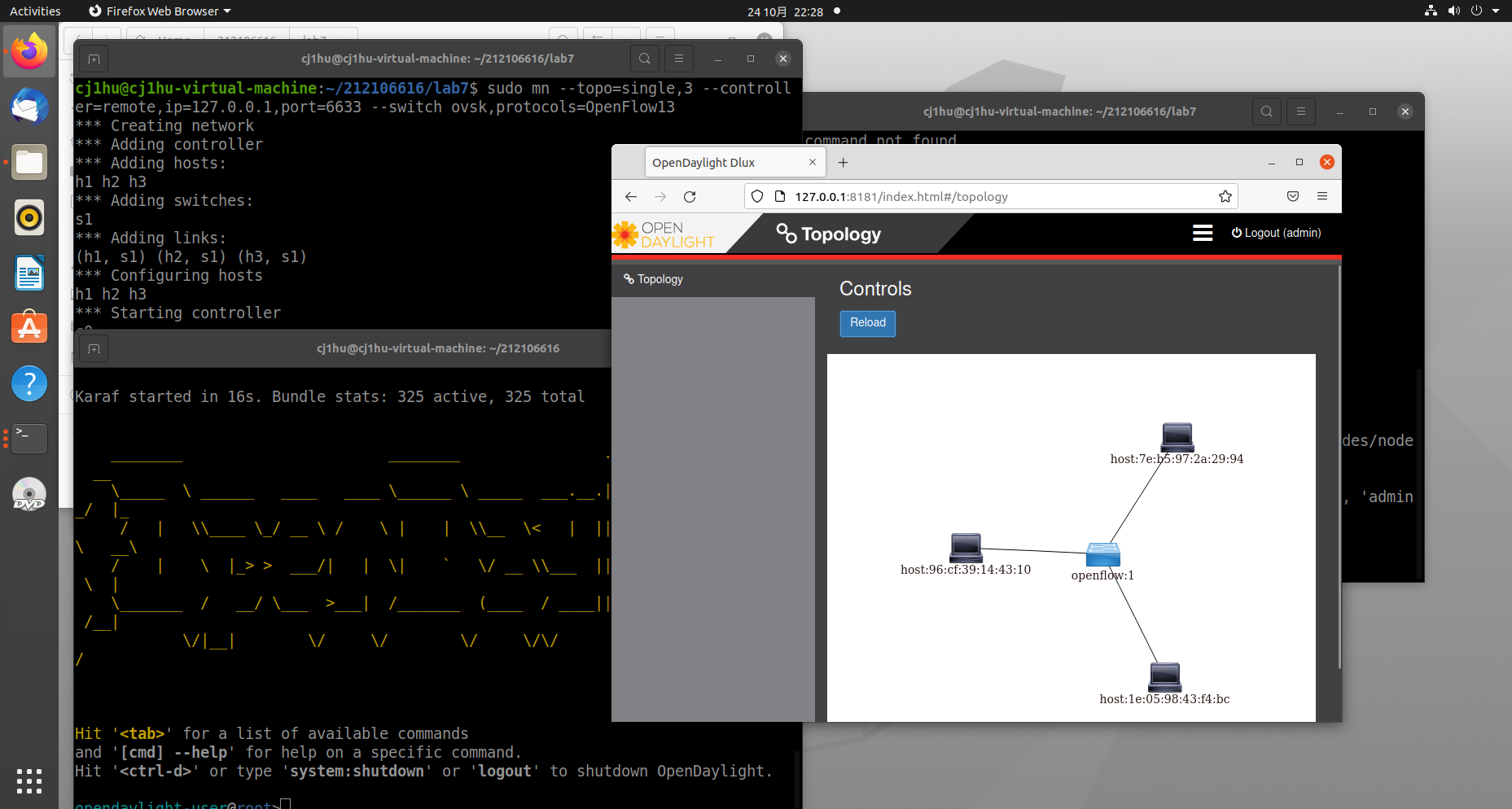The image size is (1512, 809).
Task: Click the volume icon in top bar
Action: 1454,11
